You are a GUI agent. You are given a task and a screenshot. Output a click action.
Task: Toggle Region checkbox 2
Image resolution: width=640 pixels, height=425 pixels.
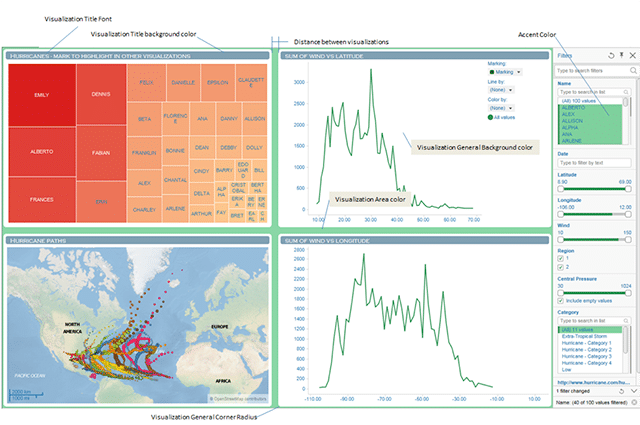point(559,267)
